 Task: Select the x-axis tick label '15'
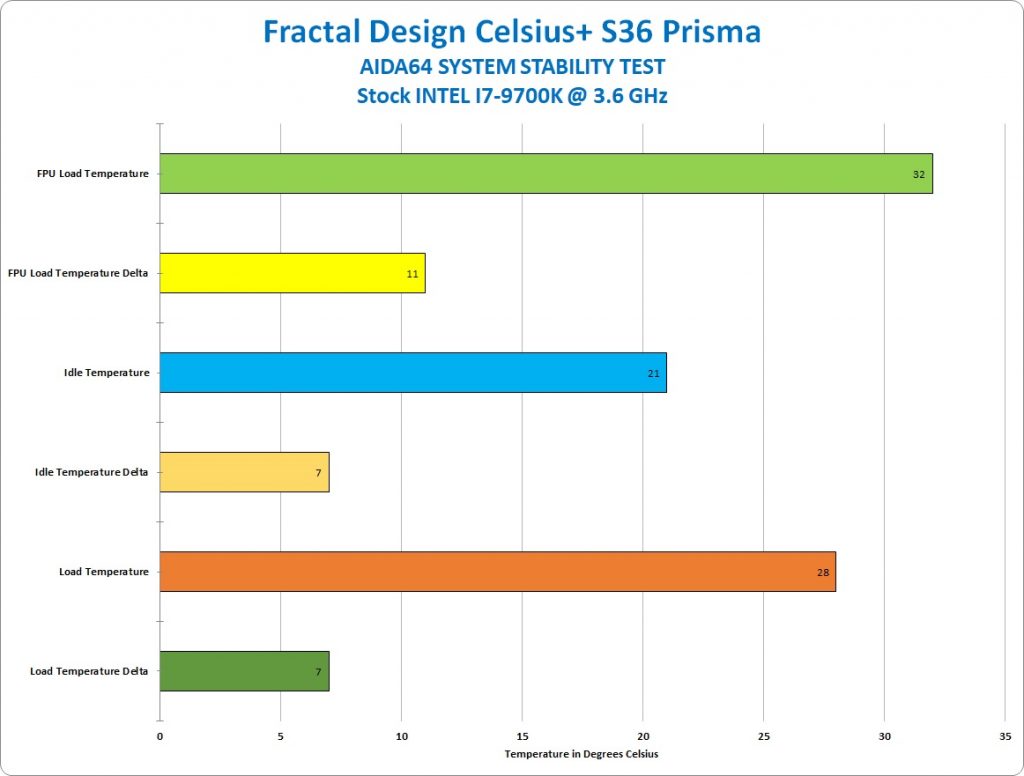pyautogui.click(x=522, y=737)
